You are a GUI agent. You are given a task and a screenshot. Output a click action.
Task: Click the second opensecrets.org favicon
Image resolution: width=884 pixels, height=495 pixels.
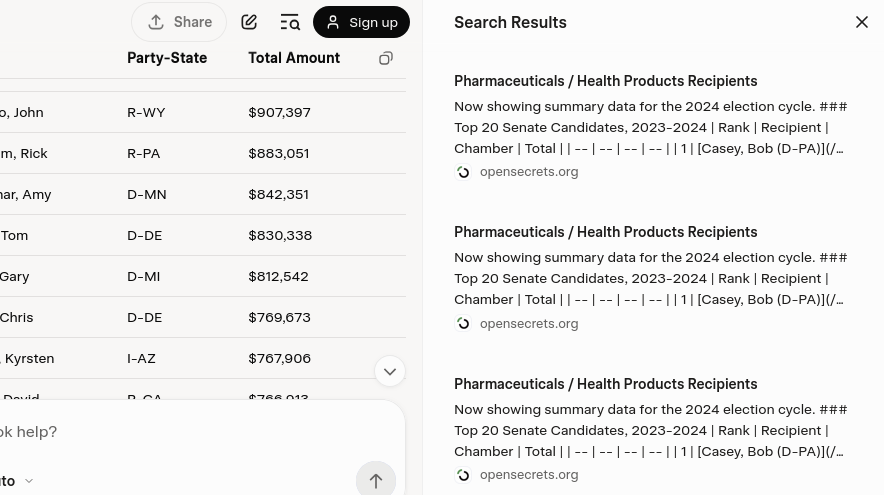point(463,324)
